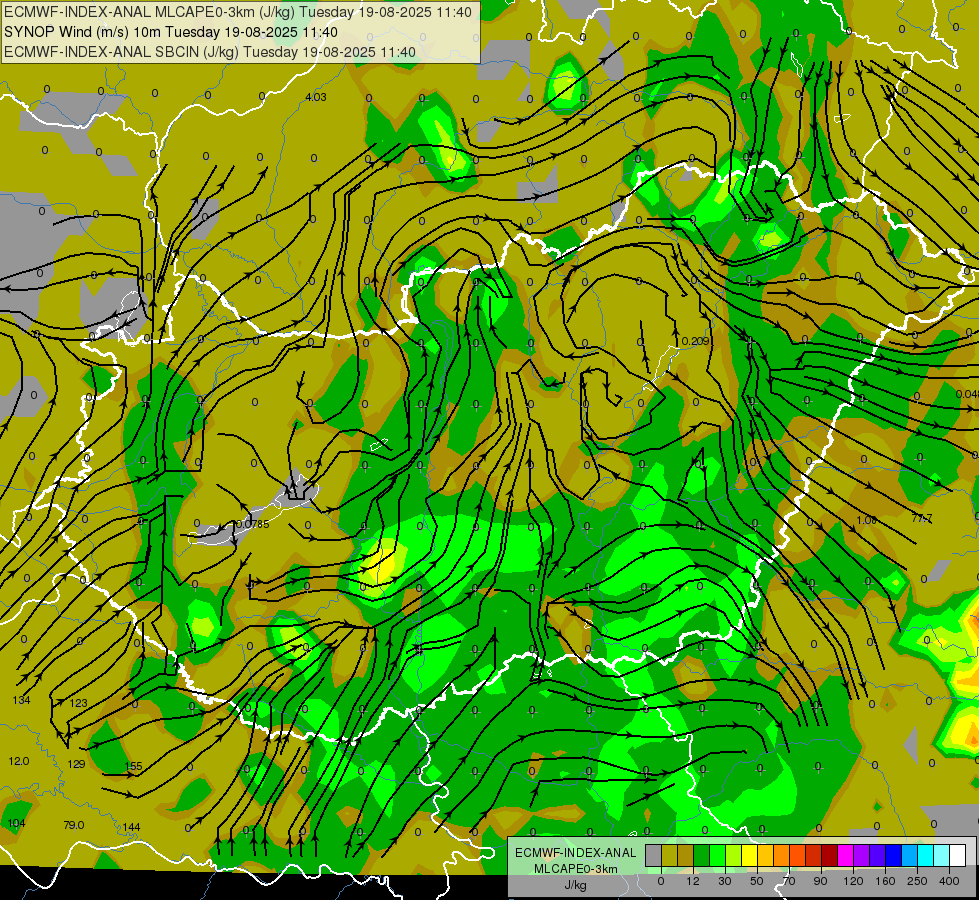Click the white legend swatch

[958, 855]
